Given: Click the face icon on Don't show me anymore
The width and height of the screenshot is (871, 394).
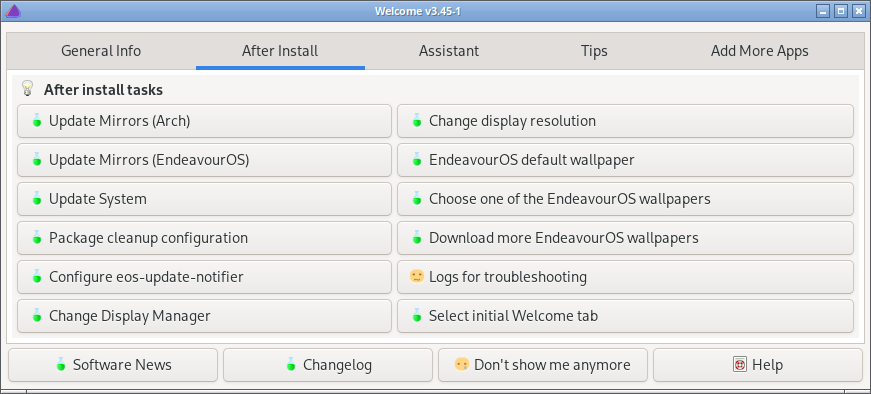Looking at the screenshot, I should pos(462,365).
